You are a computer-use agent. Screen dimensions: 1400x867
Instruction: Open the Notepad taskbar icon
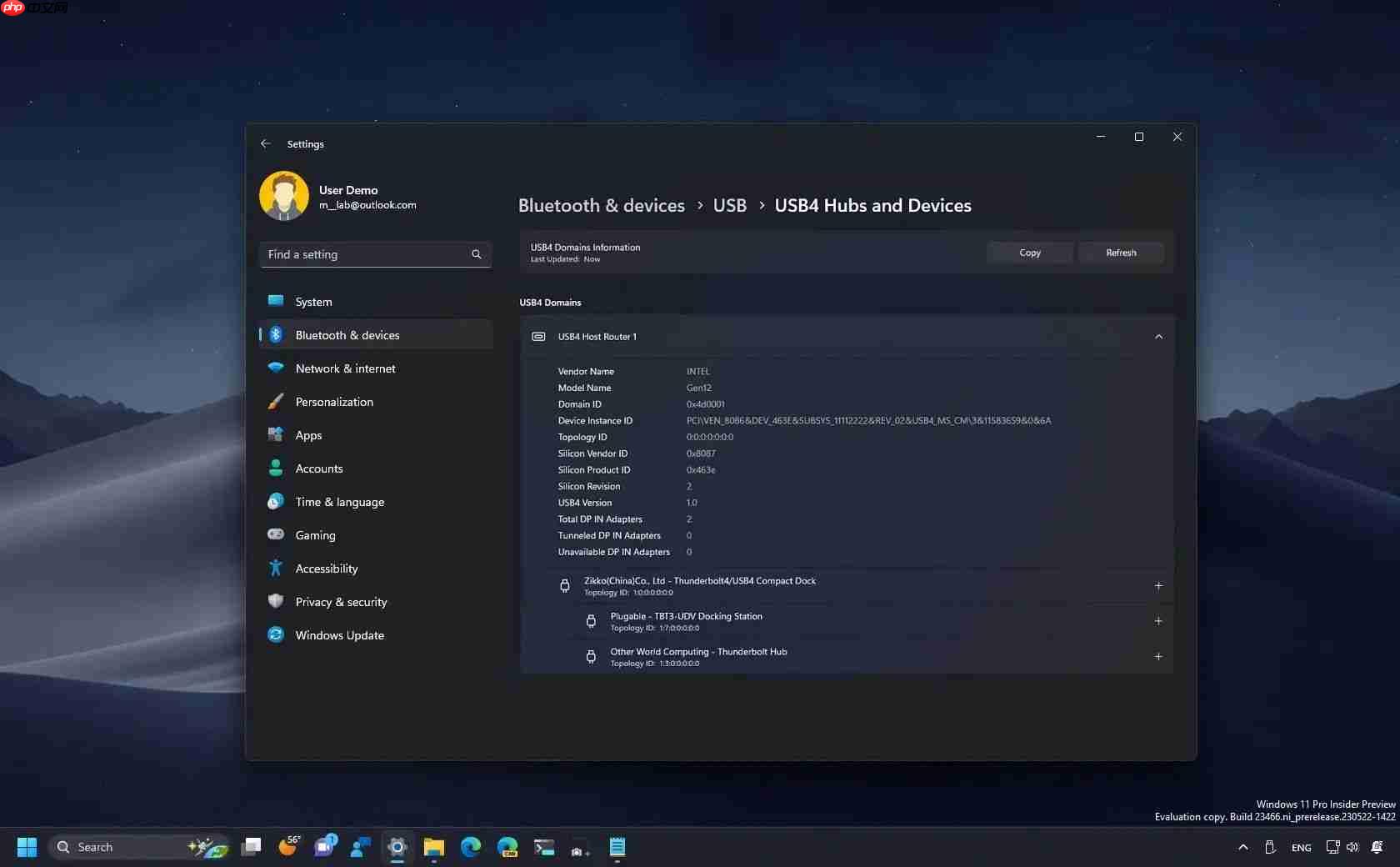tap(617, 847)
